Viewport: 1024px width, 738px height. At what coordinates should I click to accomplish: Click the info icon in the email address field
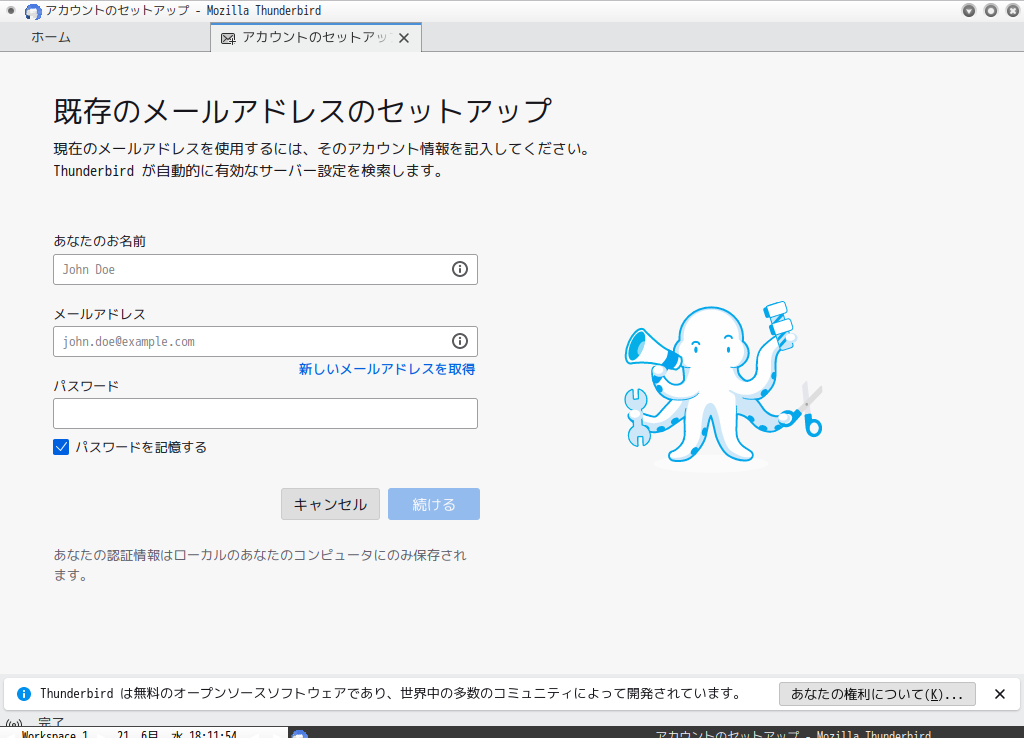(x=460, y=341)
